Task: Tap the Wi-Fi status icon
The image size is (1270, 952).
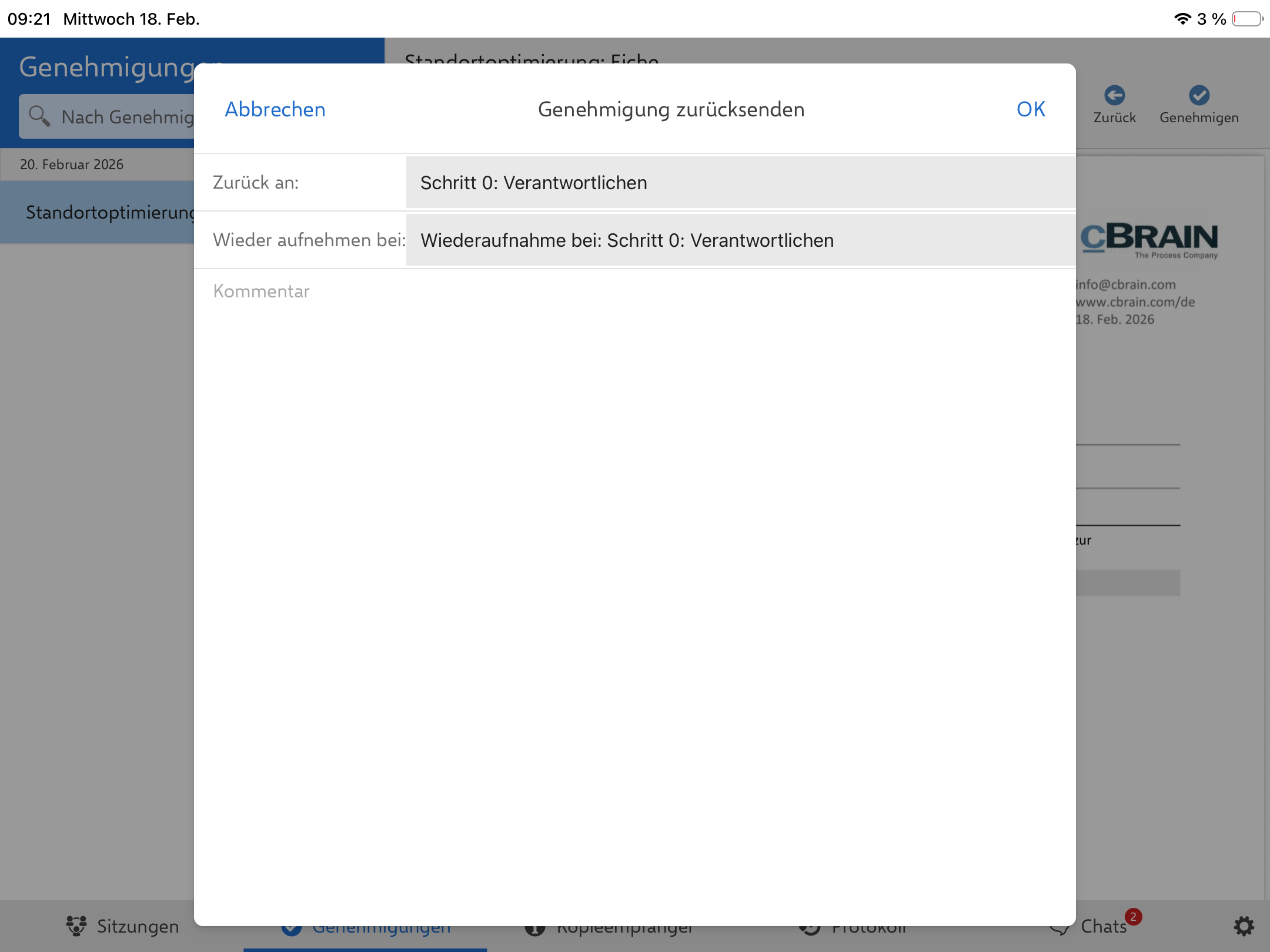Action: pos(1182,19)
